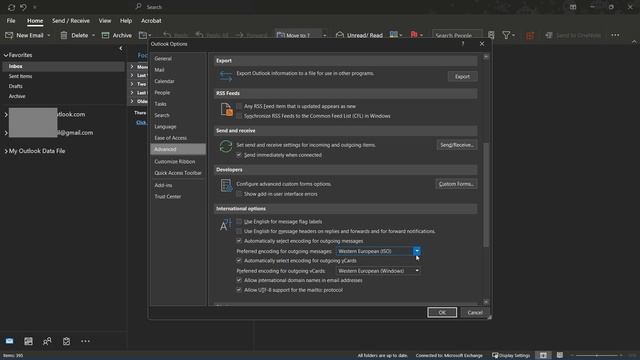640x360 pixels.
Task: Cancel the Outlook Options dialog
Action: [475, 312]
